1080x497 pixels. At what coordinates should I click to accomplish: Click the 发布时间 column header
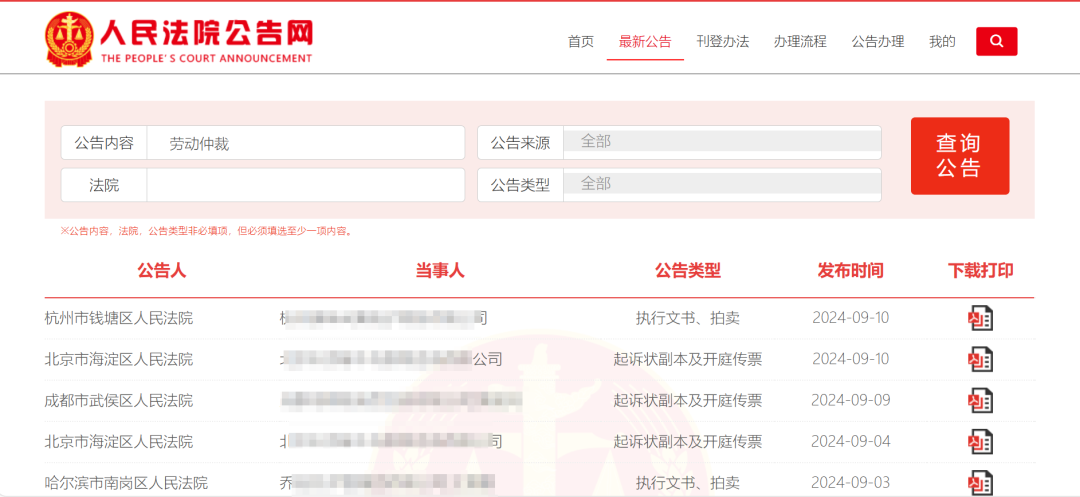click(851, 271)
